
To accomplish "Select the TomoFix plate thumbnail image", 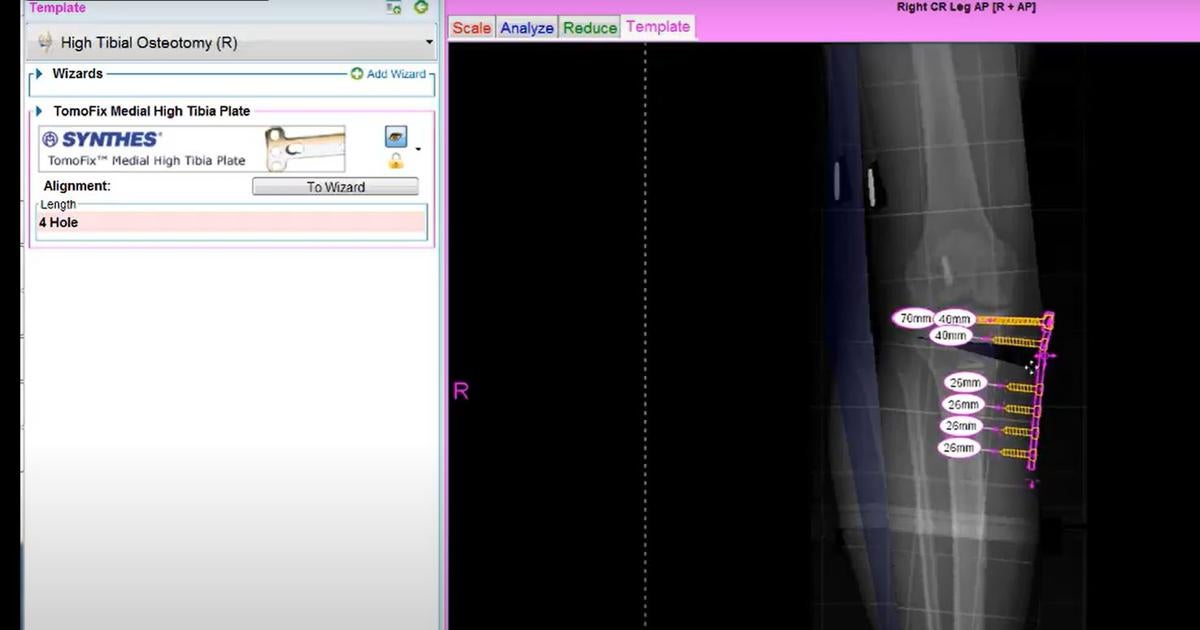I will tap(302, 146).
